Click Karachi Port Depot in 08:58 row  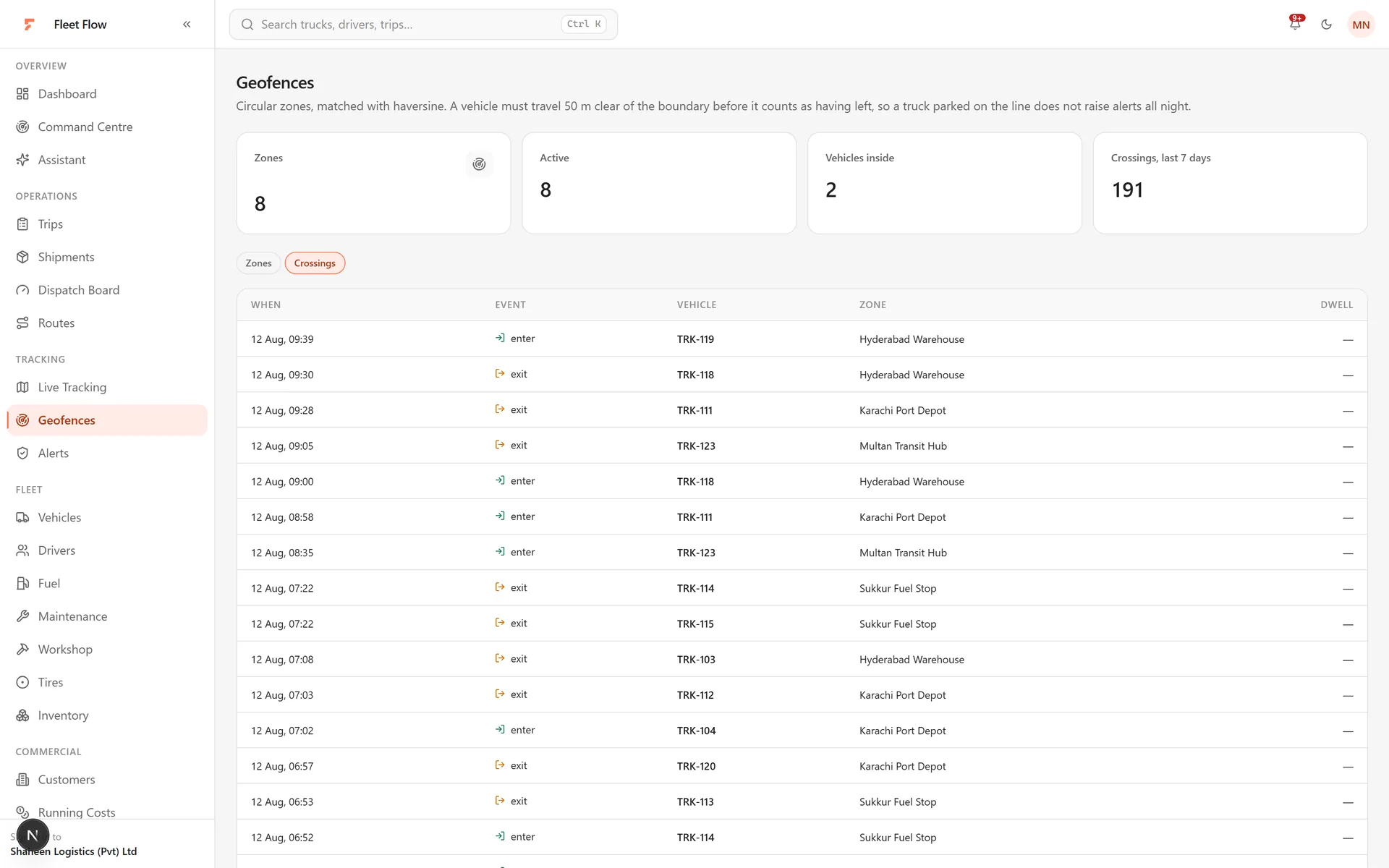902,517
